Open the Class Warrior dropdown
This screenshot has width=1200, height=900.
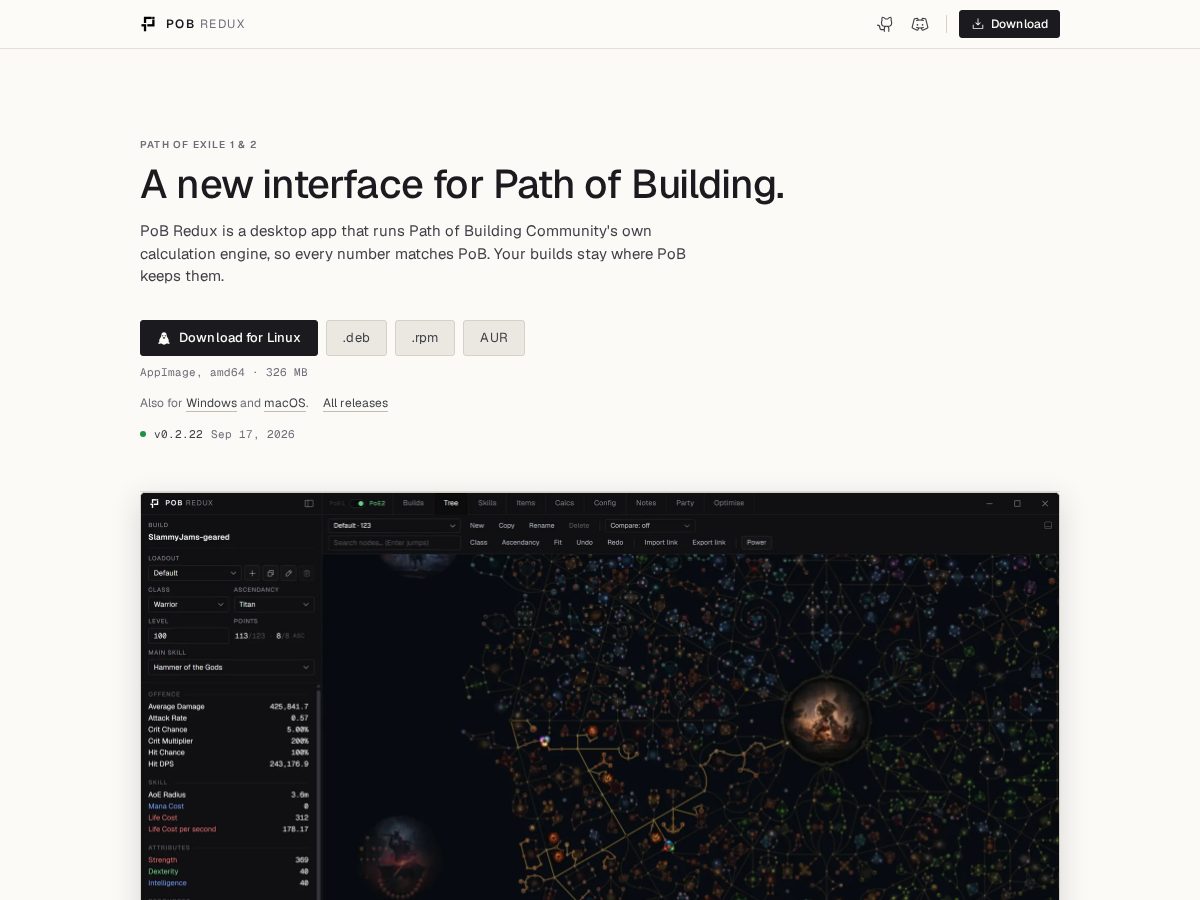click(x=189, y=605)
